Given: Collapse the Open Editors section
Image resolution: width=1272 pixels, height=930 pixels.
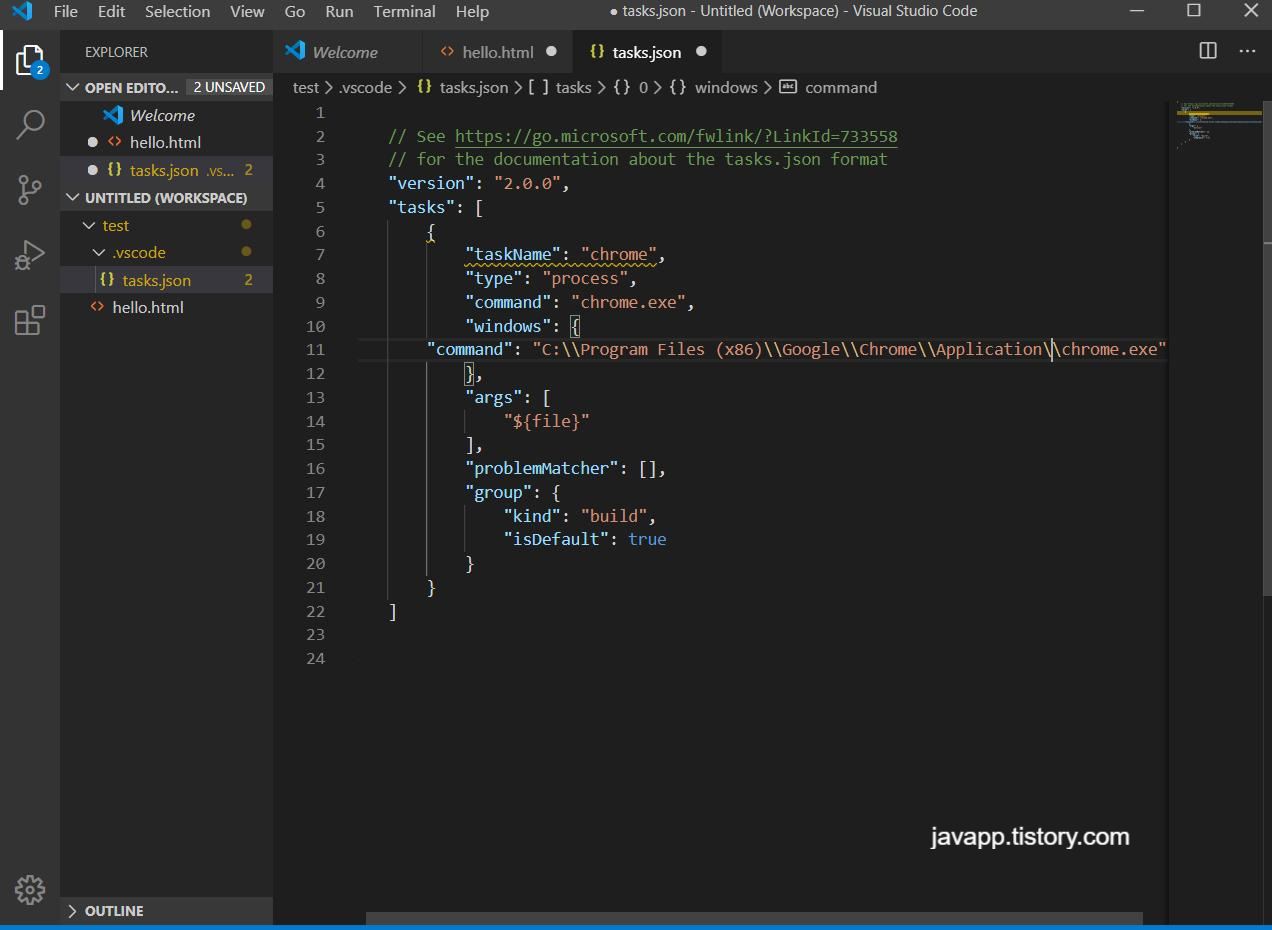Looking at the screenshot, I should click(72, 87).
